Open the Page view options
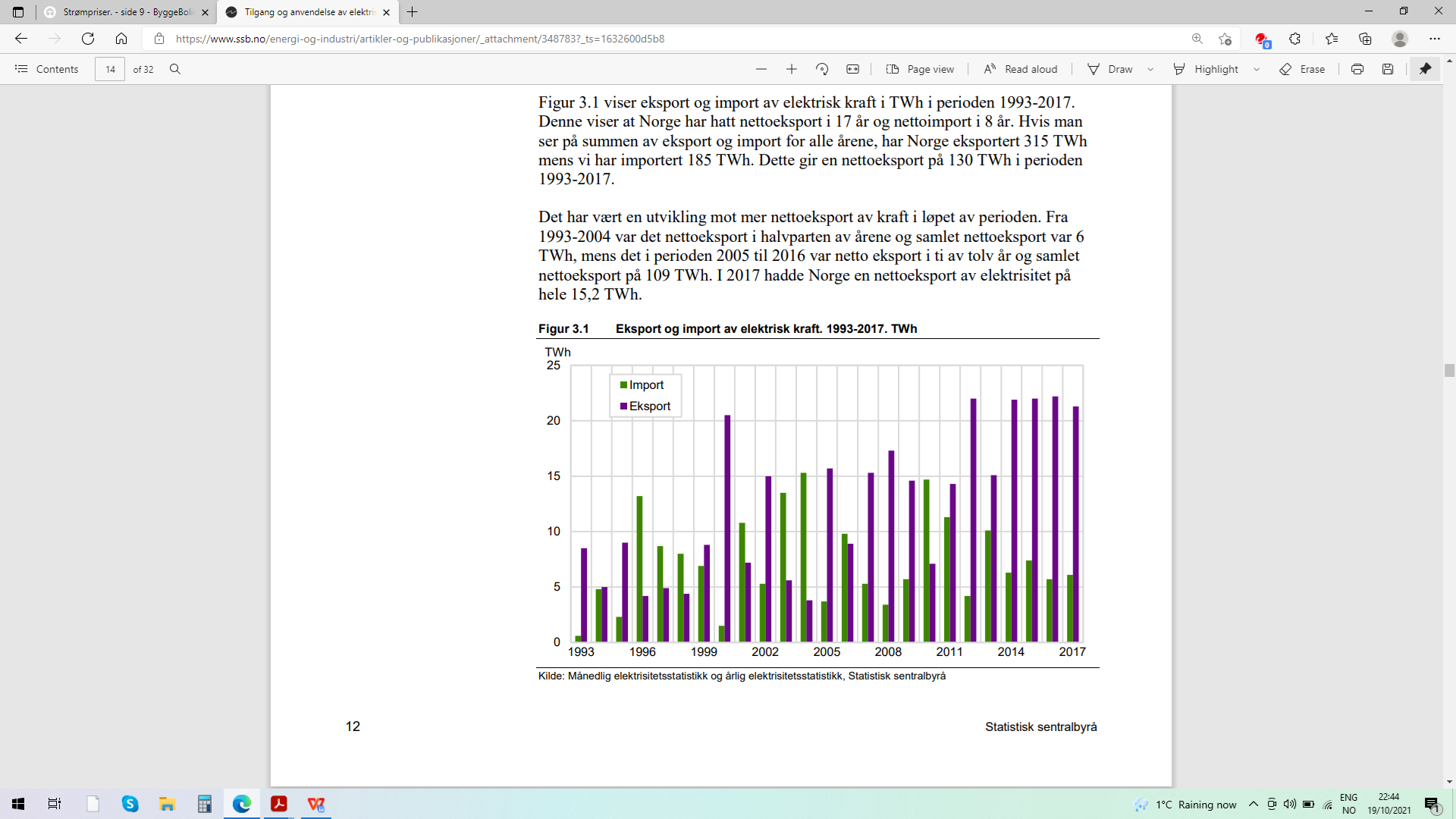The image size is (1456, 819). (920, 69)
